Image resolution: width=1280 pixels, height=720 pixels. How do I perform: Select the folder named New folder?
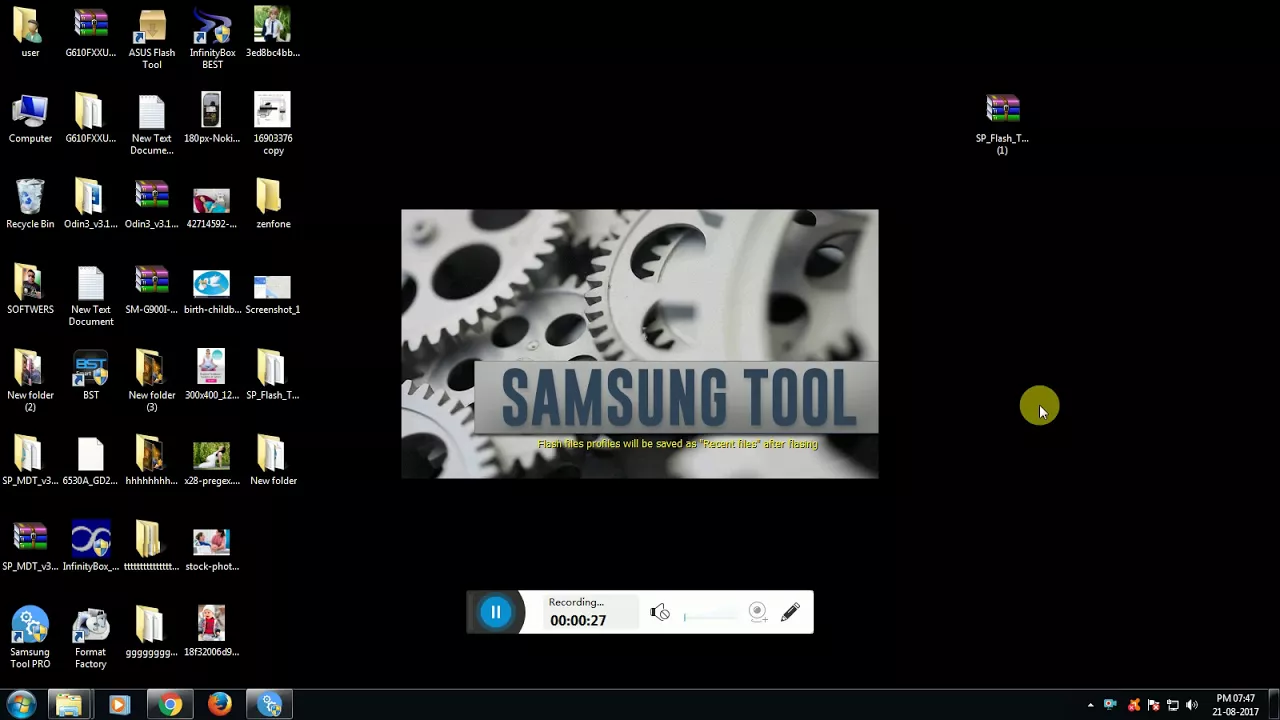273,461
